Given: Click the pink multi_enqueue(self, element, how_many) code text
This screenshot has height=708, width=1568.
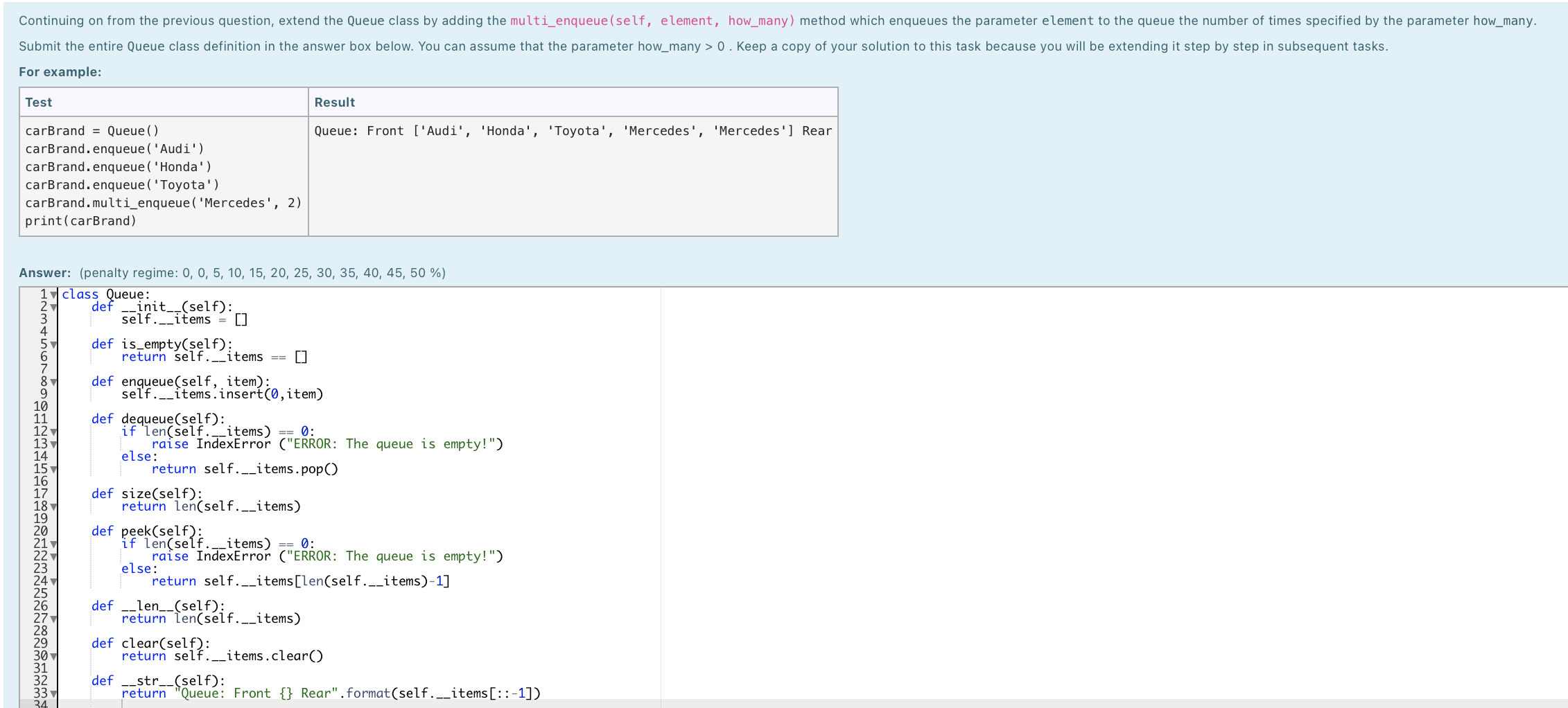Looking at the screenshot, I should pyautogui.click(x=653, y=21).
